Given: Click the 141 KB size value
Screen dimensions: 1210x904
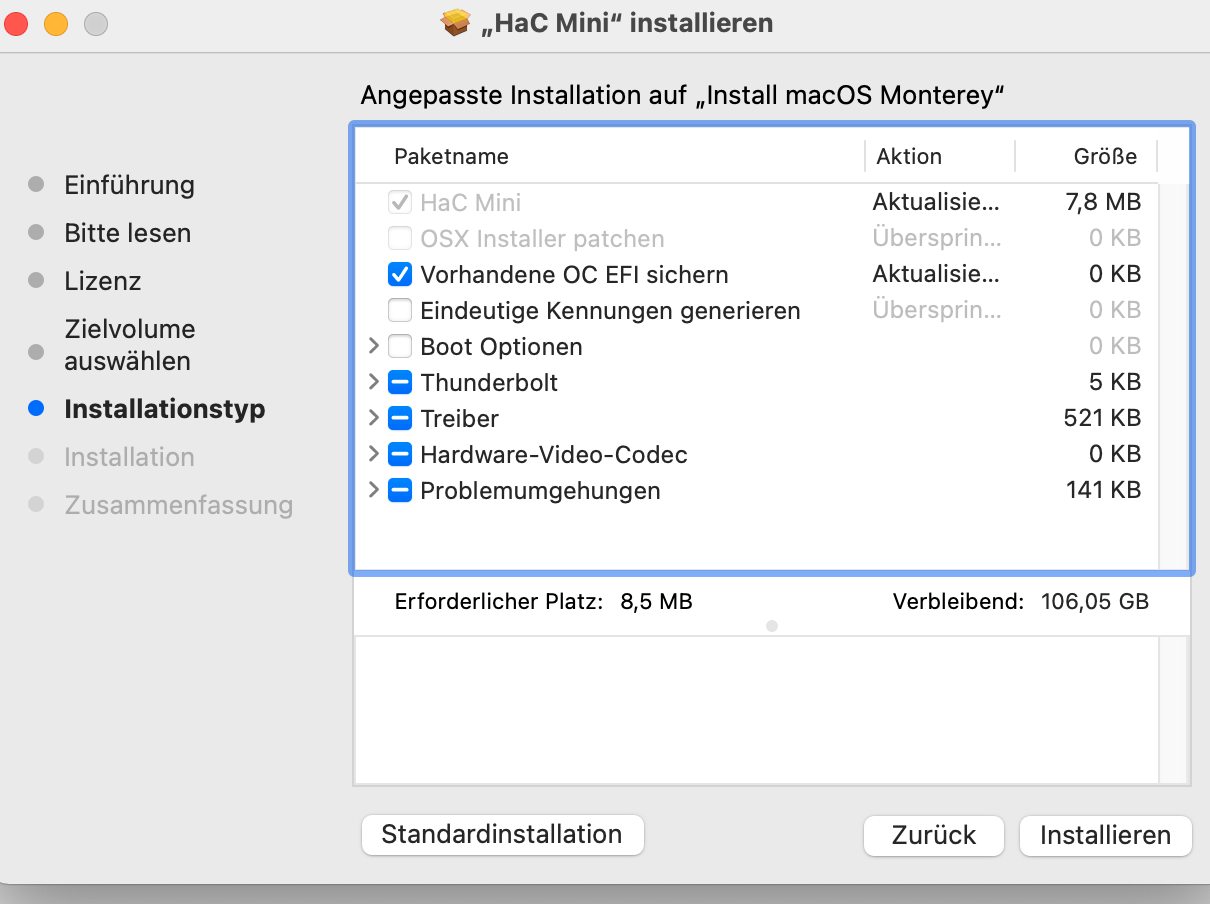Looking at the screenshot, I should (1104, 491).
